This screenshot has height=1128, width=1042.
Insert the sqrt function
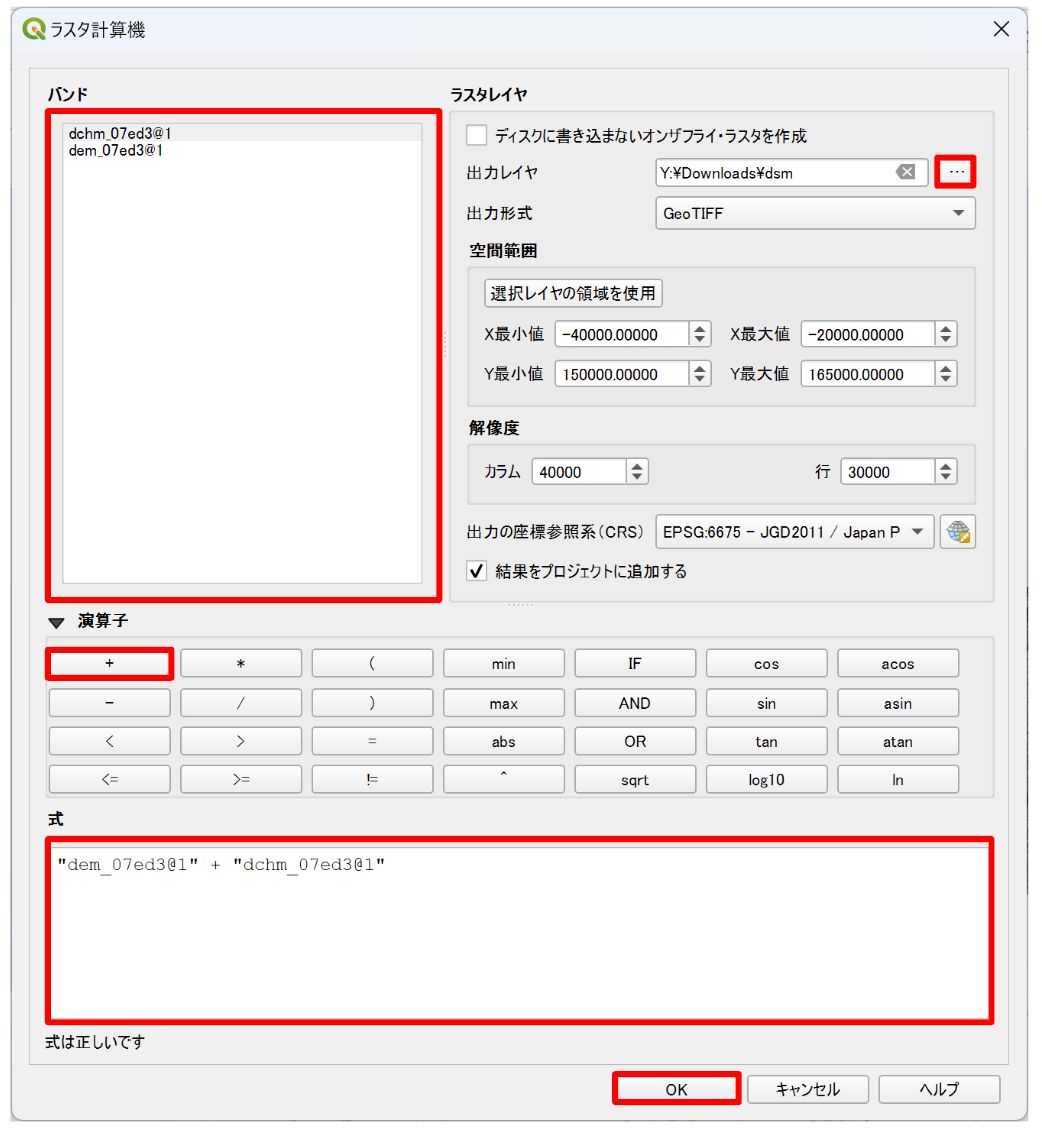pos(635,779)
